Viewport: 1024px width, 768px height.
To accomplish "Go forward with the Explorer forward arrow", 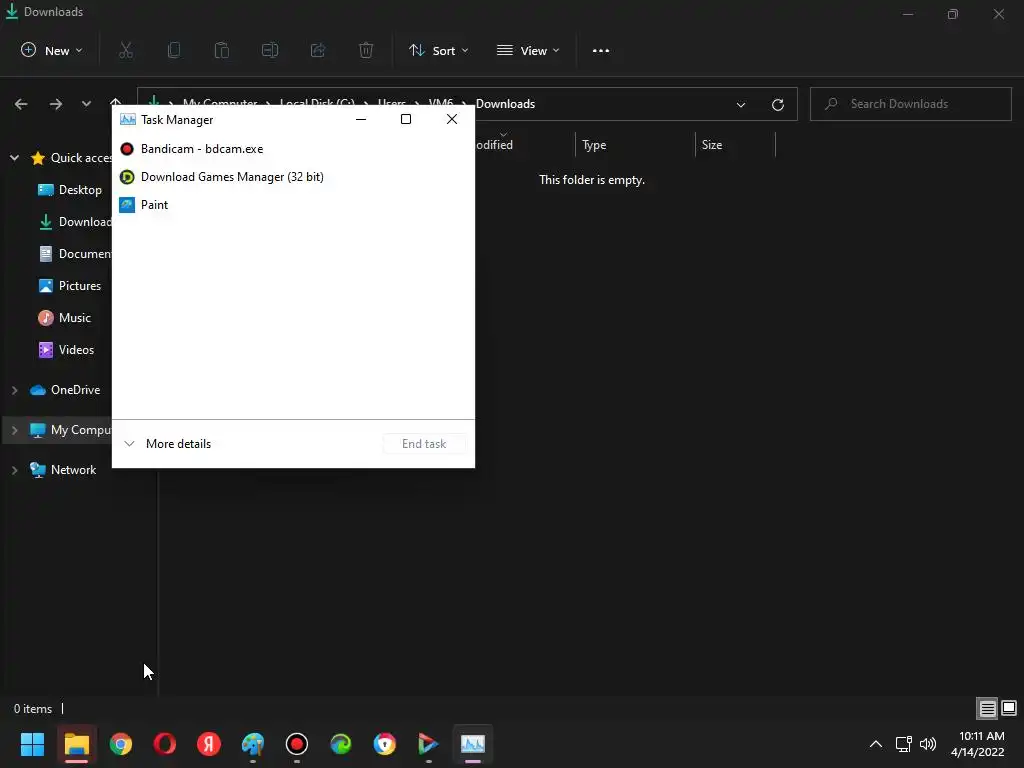I will coord(56,104).
